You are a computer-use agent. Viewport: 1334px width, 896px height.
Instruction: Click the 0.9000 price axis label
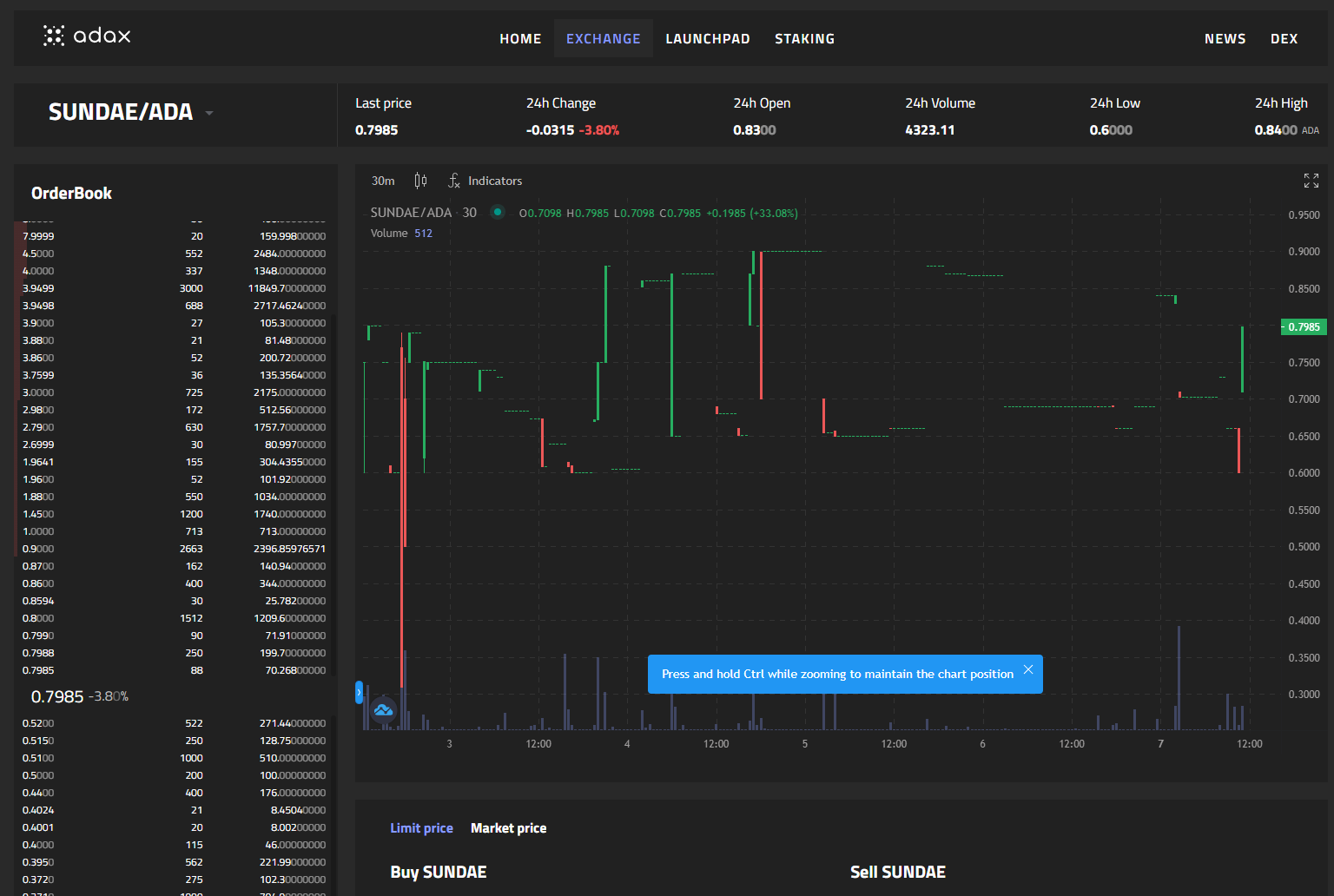click(1304, 252)
